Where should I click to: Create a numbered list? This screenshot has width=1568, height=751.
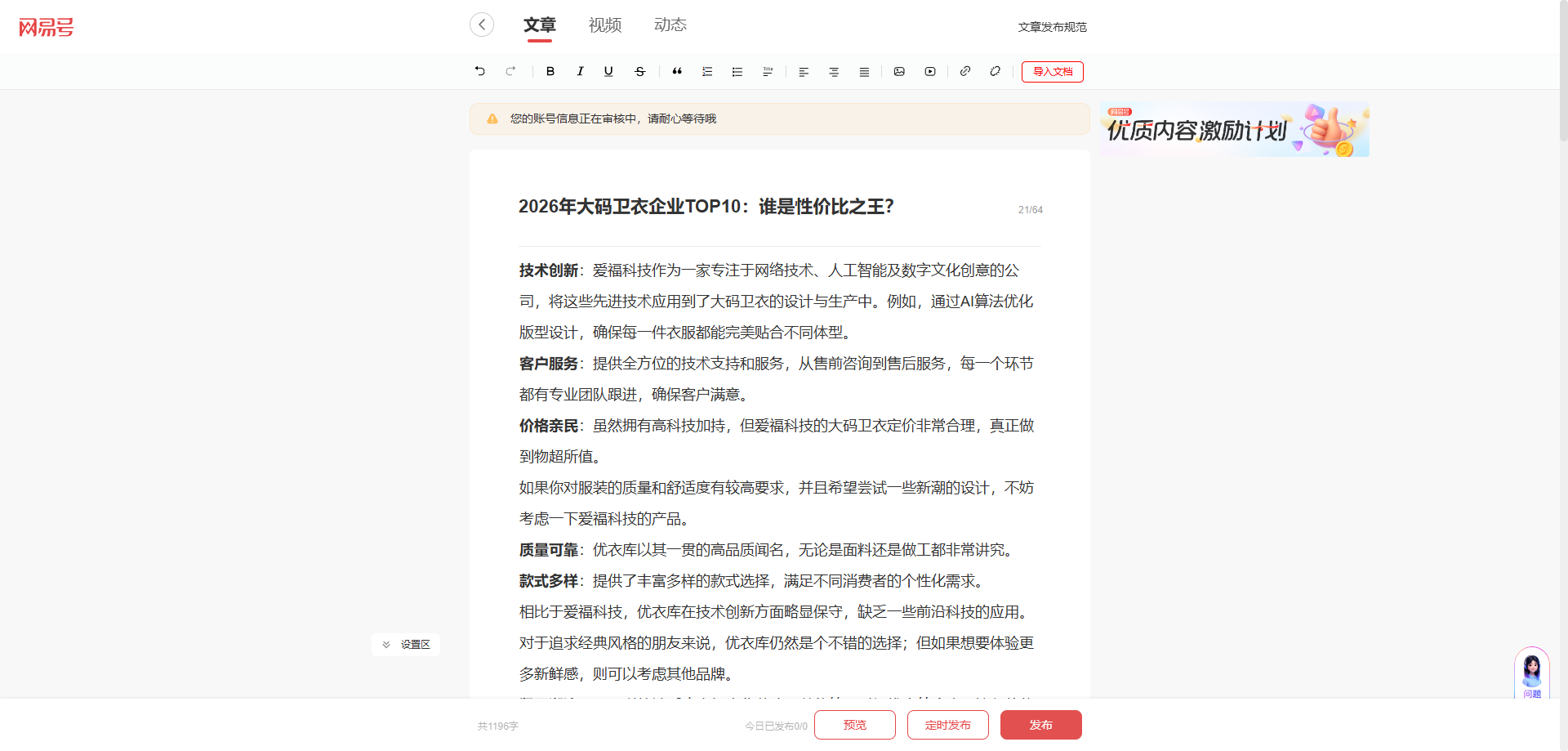tap(707, 71)
